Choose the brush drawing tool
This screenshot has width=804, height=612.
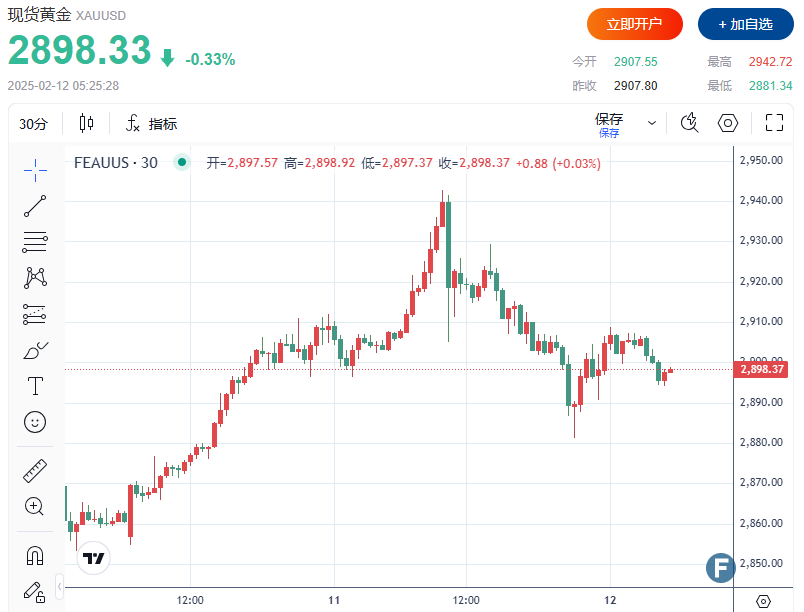click(35, 351)
